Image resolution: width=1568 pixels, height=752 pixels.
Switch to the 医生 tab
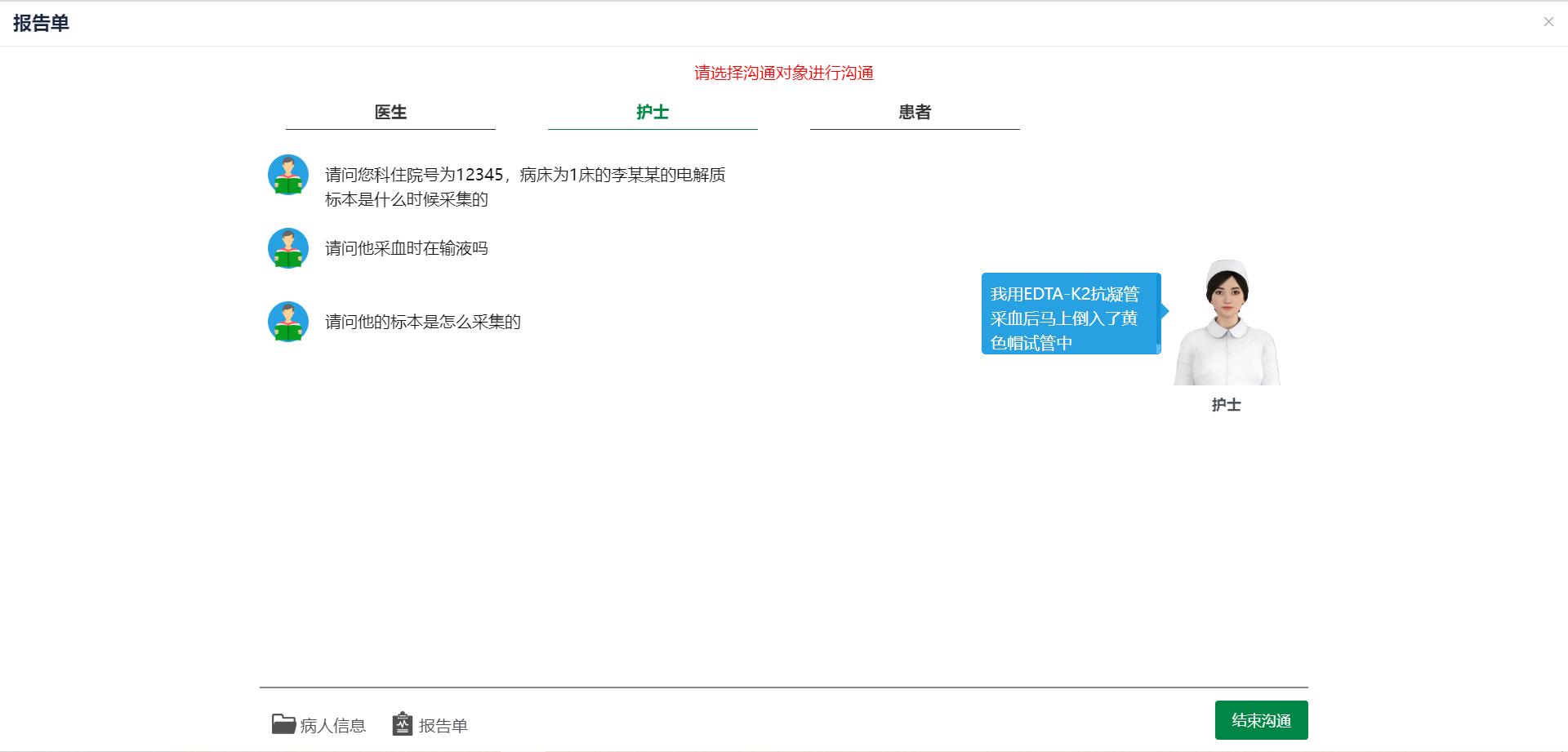390,113
